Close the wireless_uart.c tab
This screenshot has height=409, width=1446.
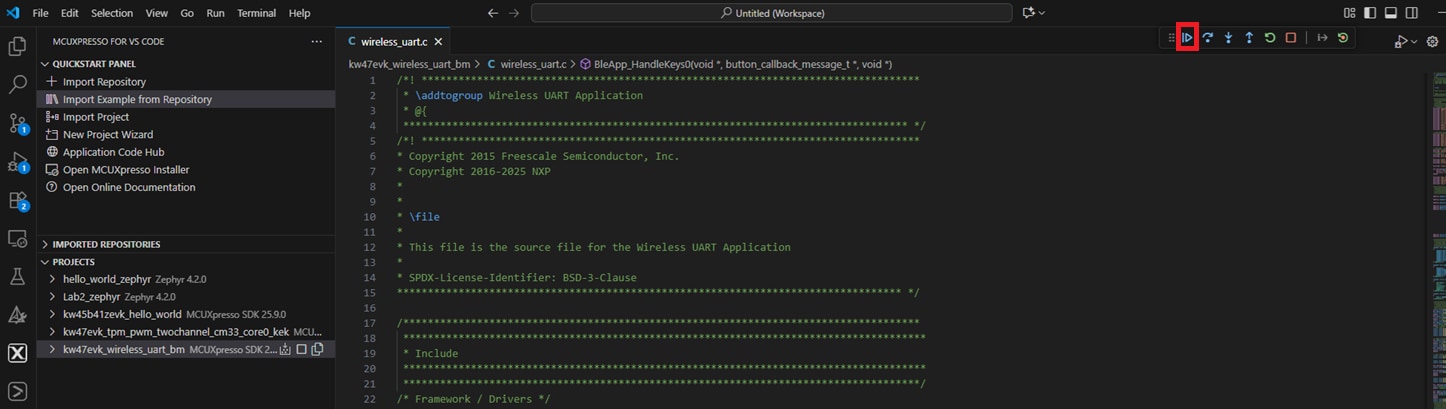click(438, 41)
